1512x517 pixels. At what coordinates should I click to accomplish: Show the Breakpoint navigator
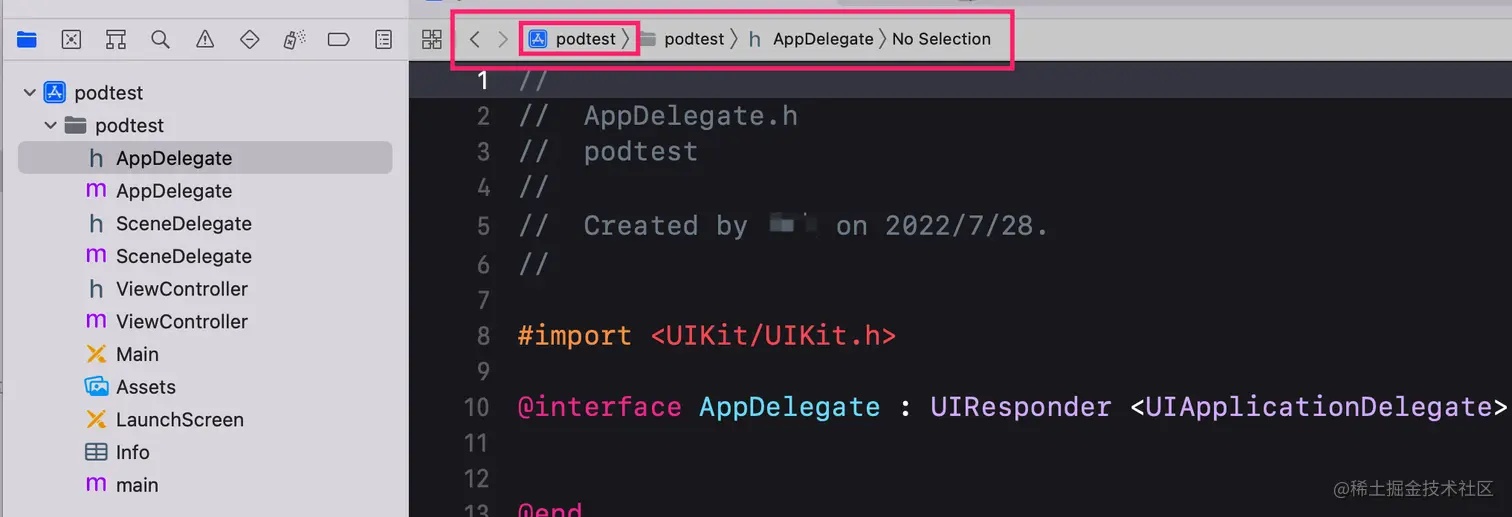(339, 40)
